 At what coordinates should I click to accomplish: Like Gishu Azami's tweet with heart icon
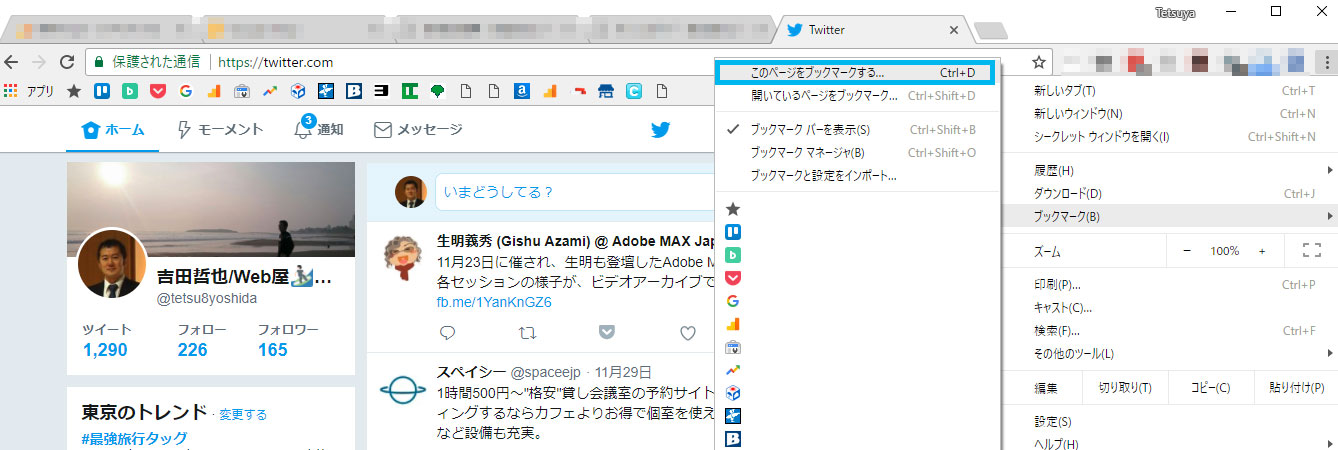point(687,332)
